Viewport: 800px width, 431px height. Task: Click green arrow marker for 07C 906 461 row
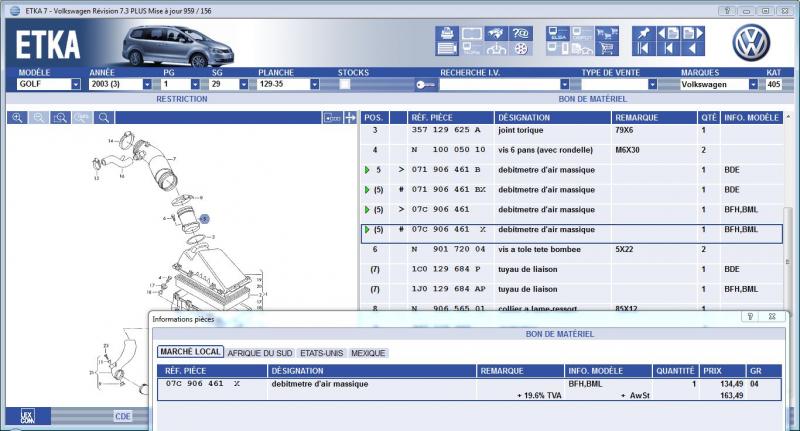(367, 210)
